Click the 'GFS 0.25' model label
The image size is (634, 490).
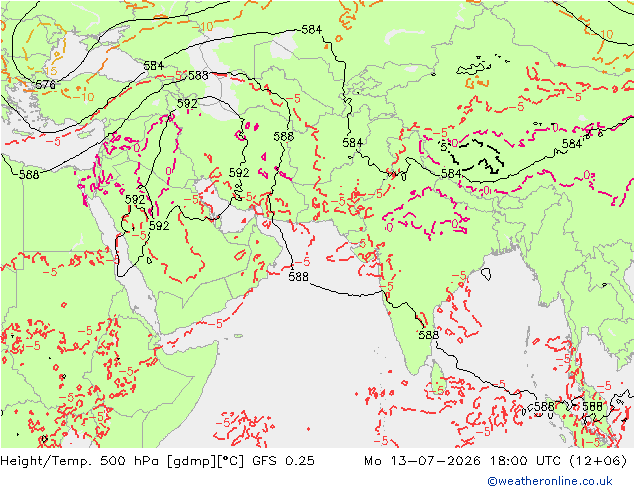point(283,461)
